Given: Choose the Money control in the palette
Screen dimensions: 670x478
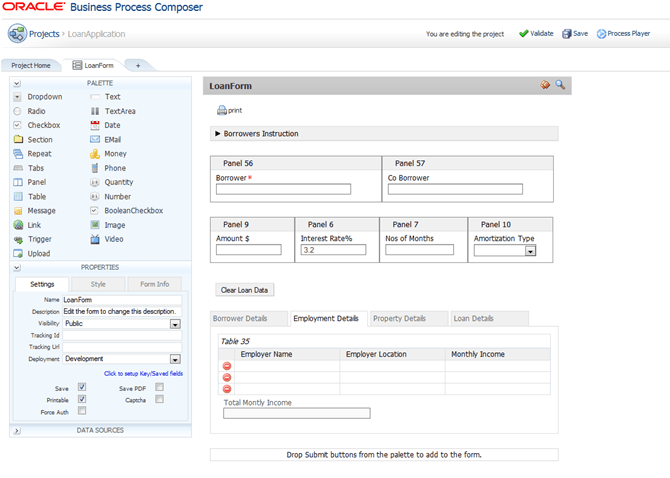Looking at the screenshot, I should pyautogui.click(x=115, y=154).
